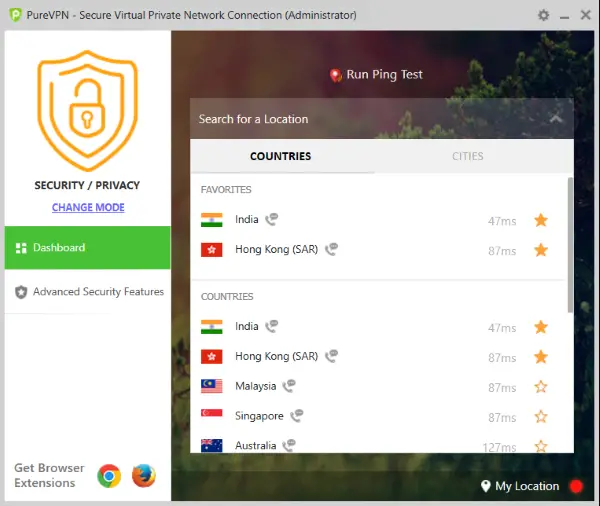This screenshot has height=506, width=600.
Task: Click VoIP icon beside Australia
Action: point(289,446)
